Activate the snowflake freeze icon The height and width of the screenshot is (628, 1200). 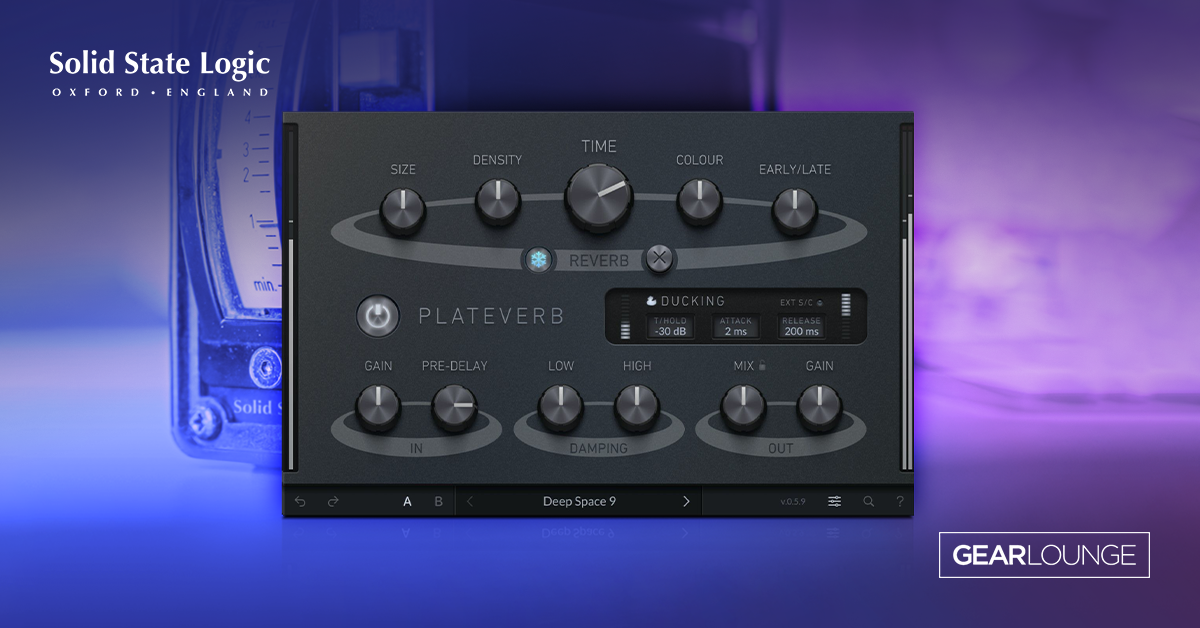[x=540, y=259]
